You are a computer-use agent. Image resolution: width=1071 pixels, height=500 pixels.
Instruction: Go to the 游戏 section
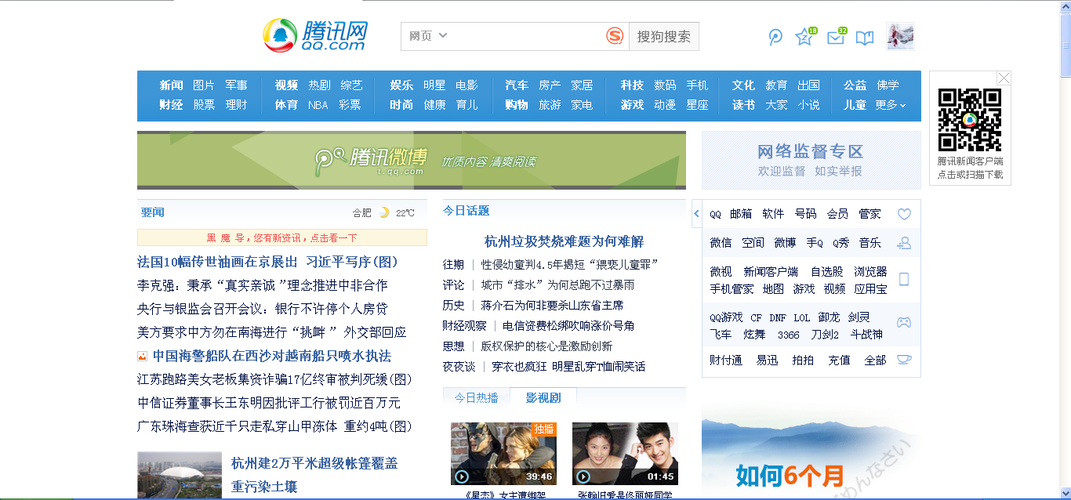point(632,105)
